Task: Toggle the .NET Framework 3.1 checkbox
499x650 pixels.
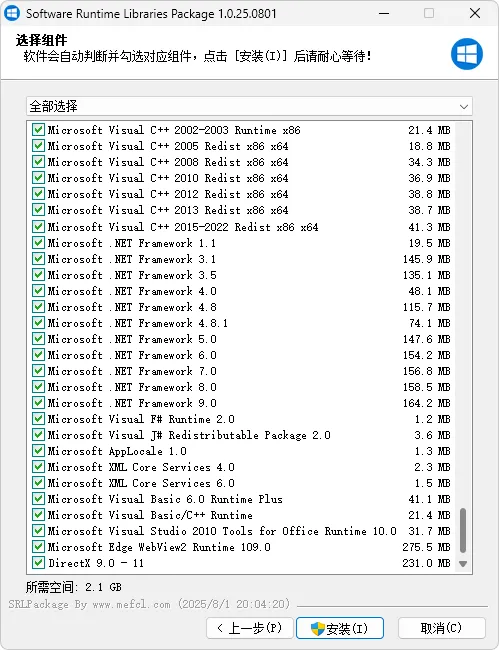Action: click(x=38, y=259)
